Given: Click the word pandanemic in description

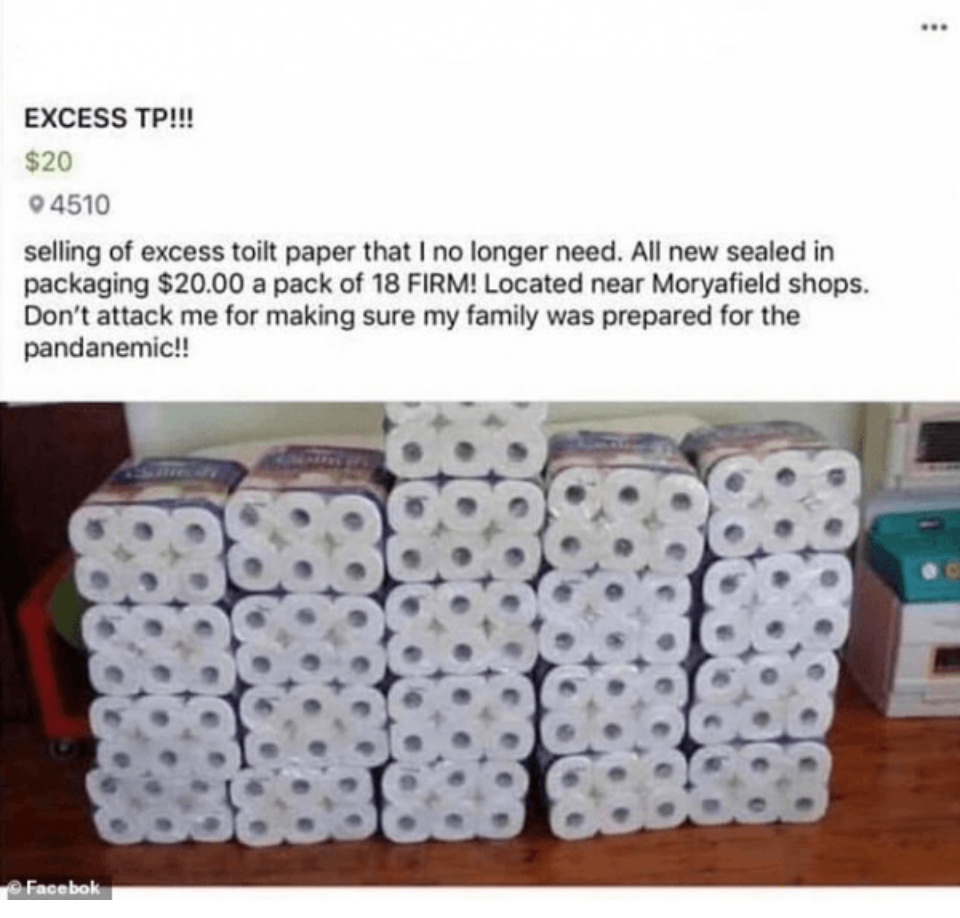Looking at the screenshot, I should [x=99, y=349].
